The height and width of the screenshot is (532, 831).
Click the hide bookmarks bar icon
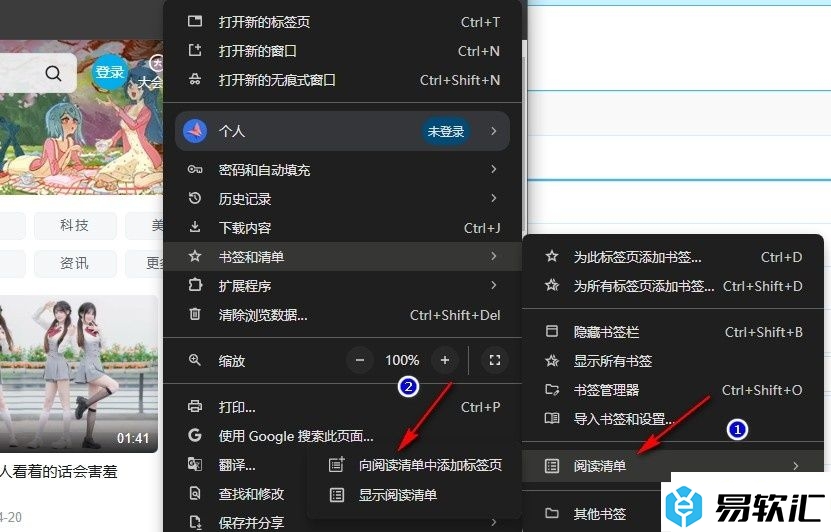552,331
